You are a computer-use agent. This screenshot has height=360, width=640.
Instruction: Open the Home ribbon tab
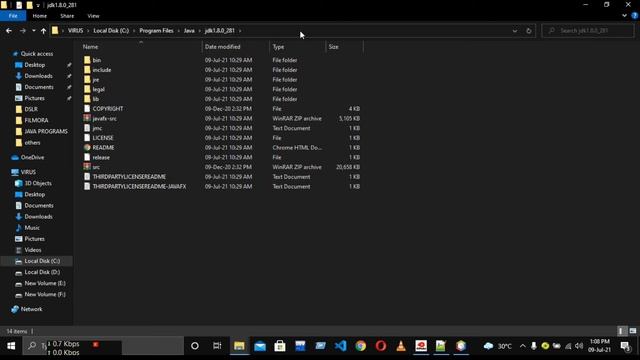[x=40, y=16]
